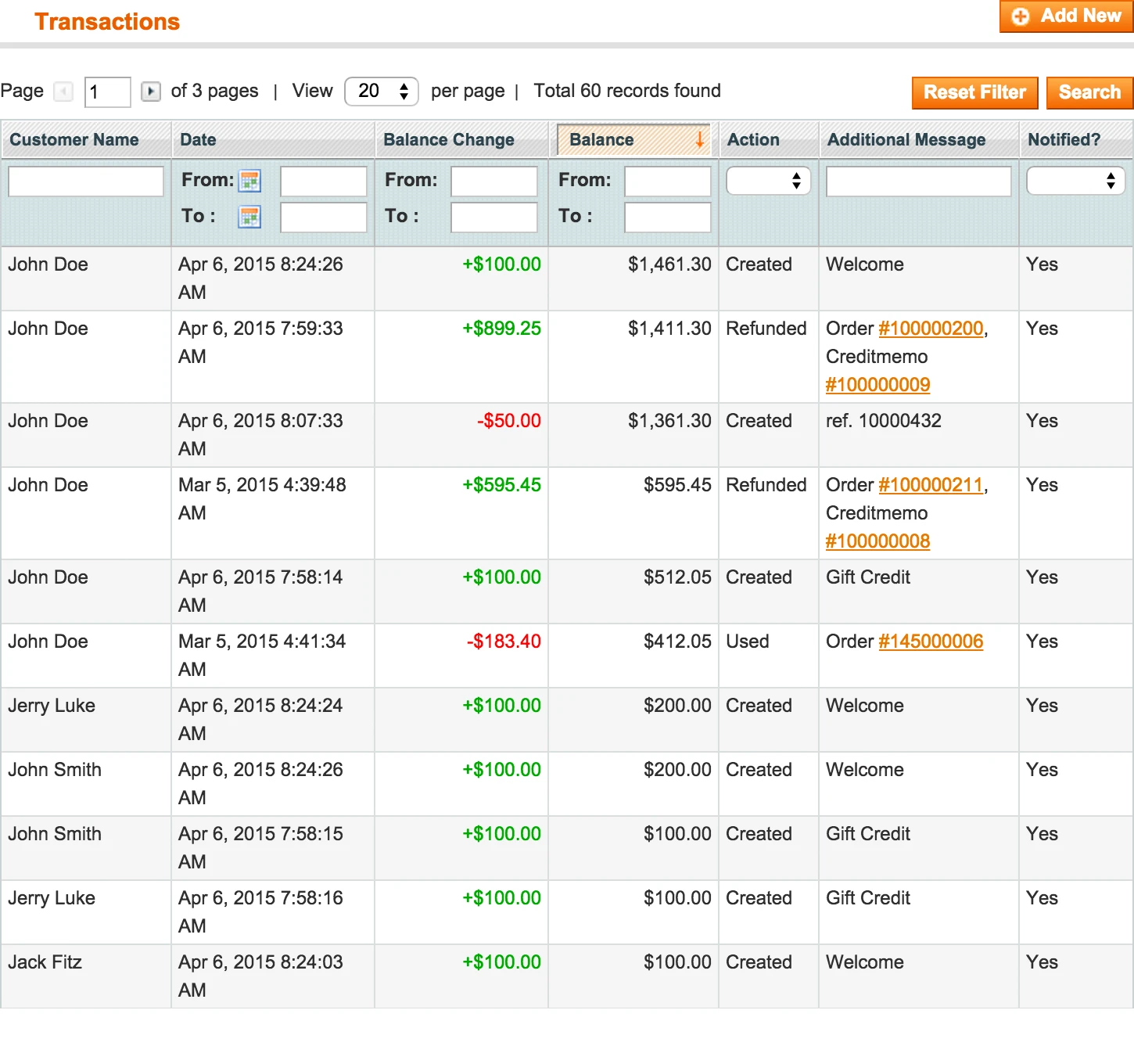Open order #100000200 link

(931, 329)
